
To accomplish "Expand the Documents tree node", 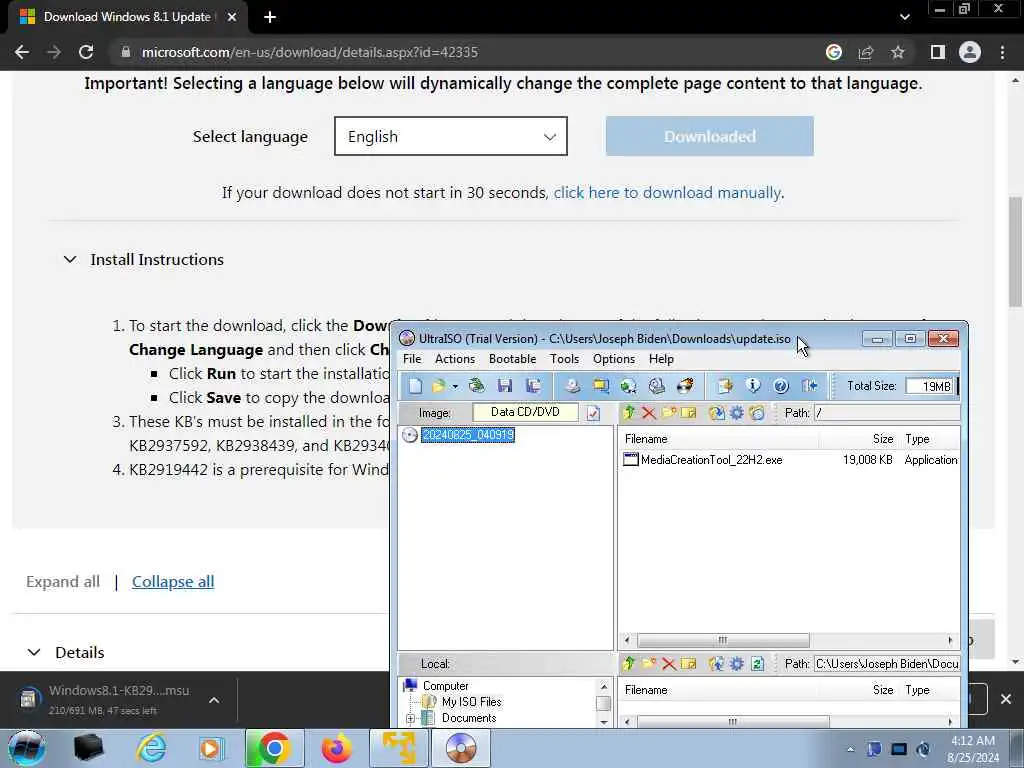I will pyautogui.click(x=410, y=718).
